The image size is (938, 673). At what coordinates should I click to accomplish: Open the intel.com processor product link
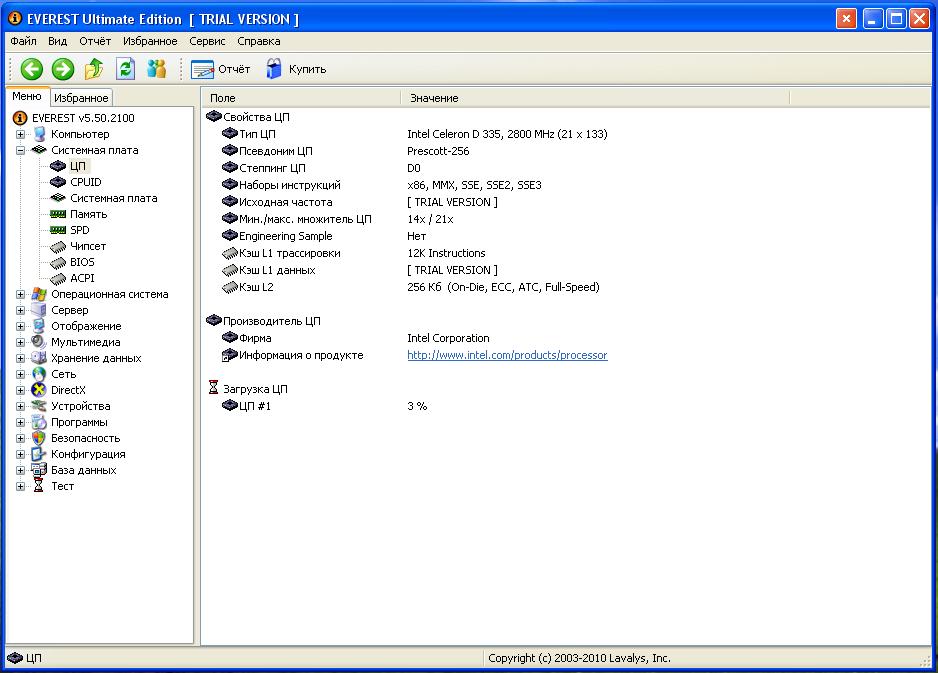(507, 355)
